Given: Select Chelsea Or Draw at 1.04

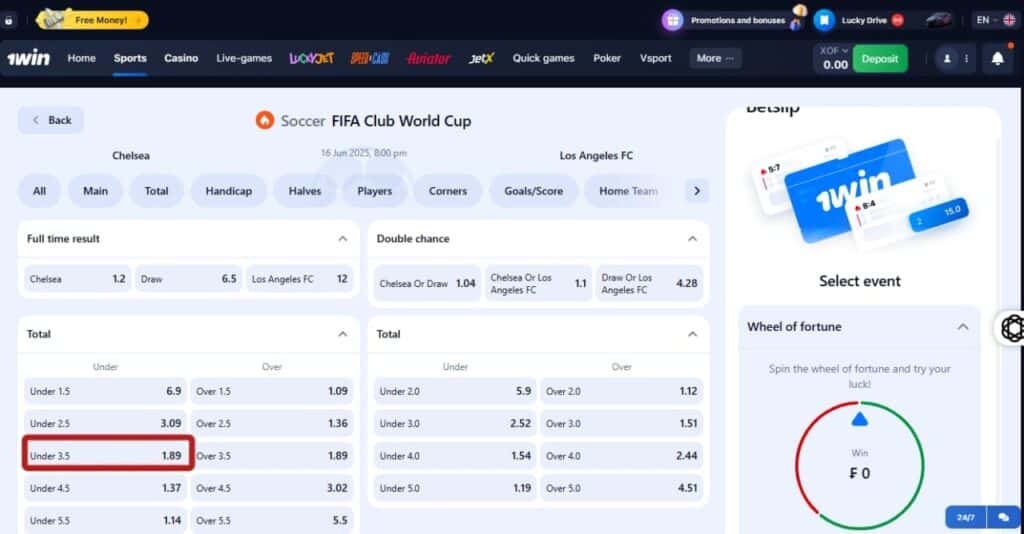Looking at the screenshot, I should [x=427, y=283].
